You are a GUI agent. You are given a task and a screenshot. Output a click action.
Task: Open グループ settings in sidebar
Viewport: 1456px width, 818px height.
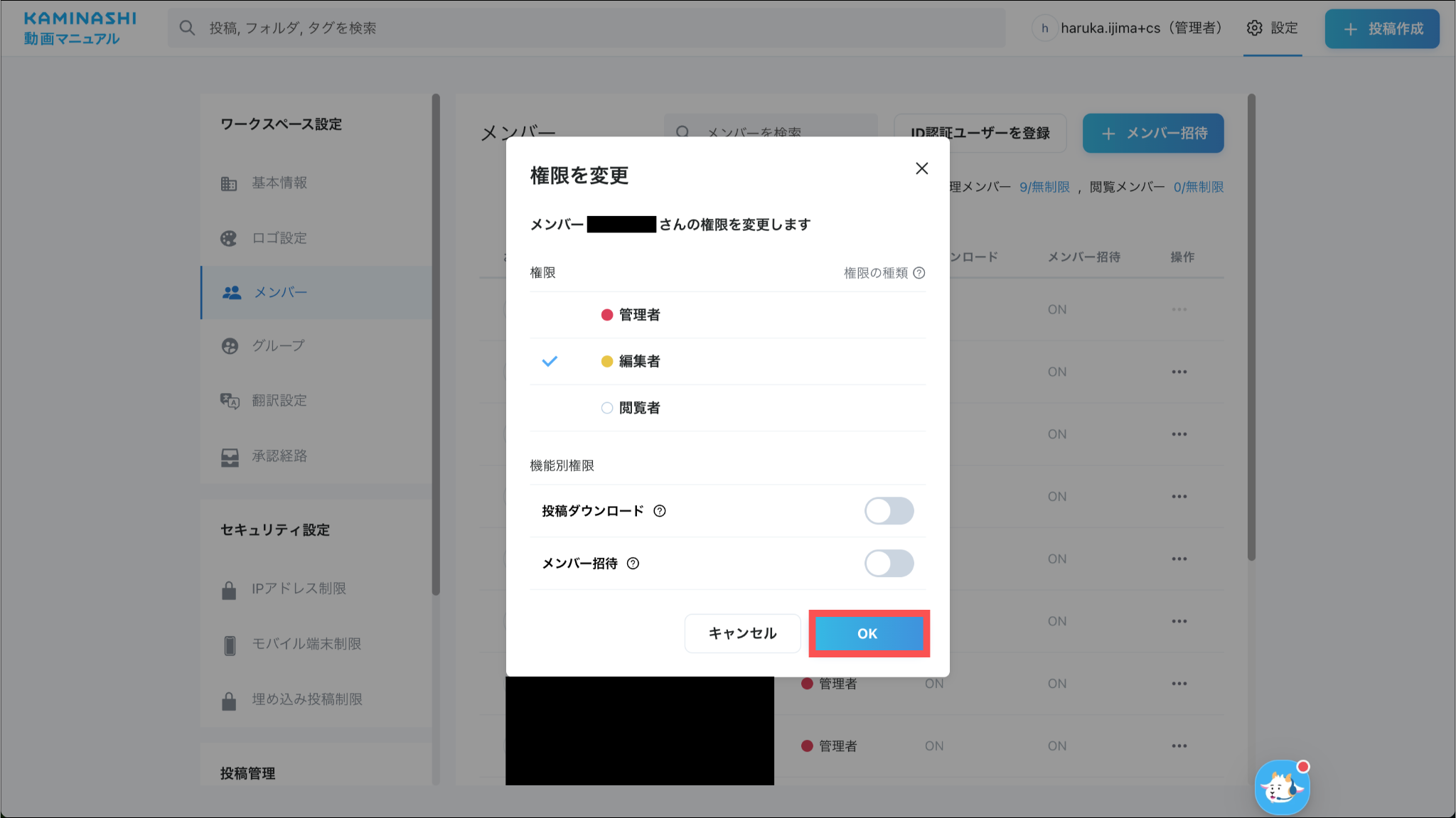click(x=278, y=346)
